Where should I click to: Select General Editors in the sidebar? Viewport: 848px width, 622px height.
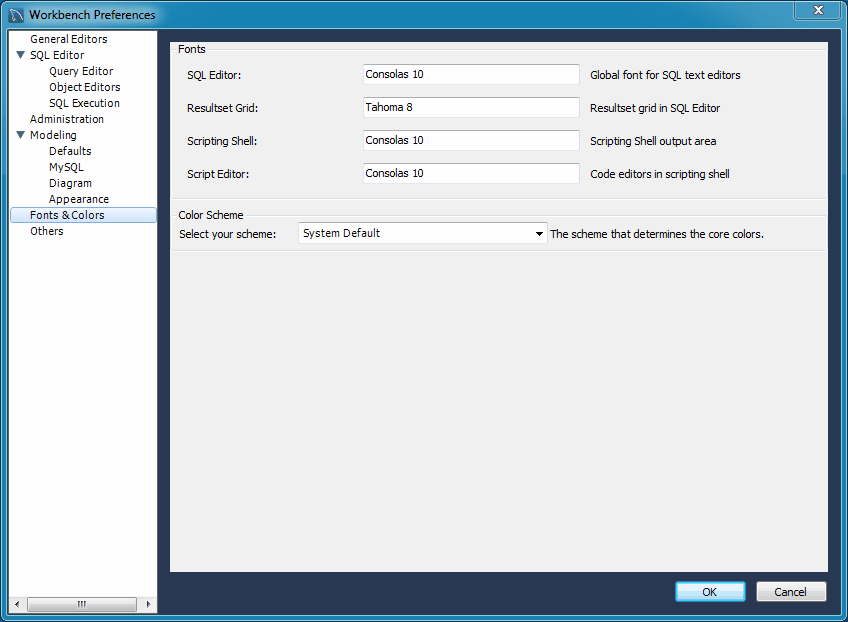[69, 39]
